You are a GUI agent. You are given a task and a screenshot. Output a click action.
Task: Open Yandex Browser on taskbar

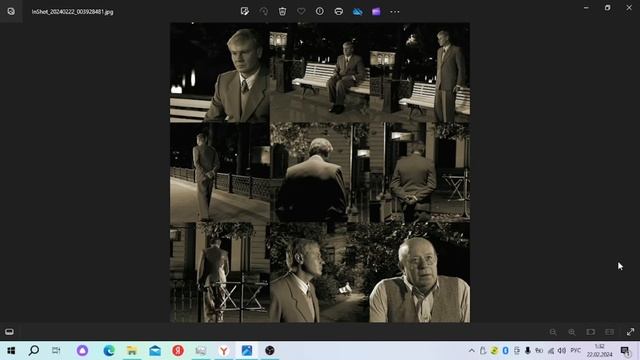click(x=224, y=350)
